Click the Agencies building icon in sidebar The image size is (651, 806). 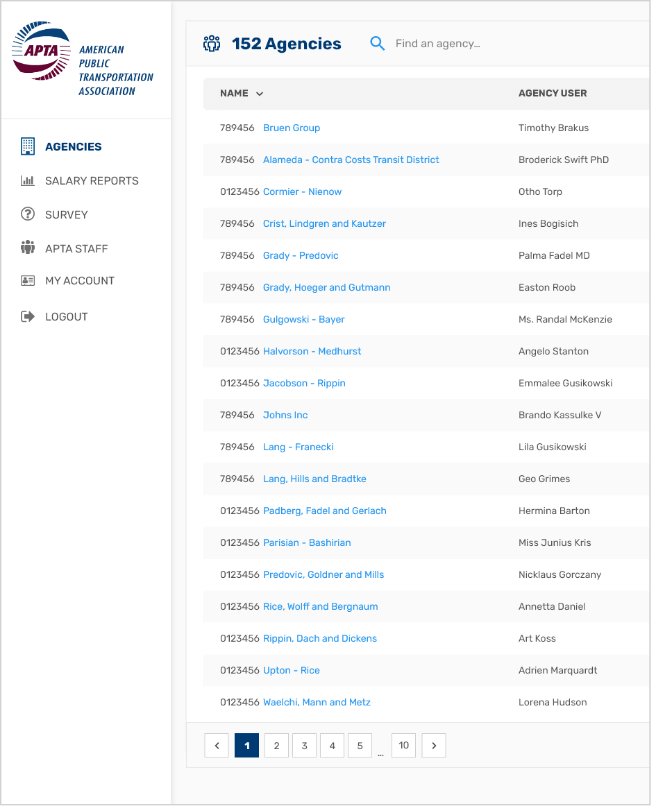[28, 147]
